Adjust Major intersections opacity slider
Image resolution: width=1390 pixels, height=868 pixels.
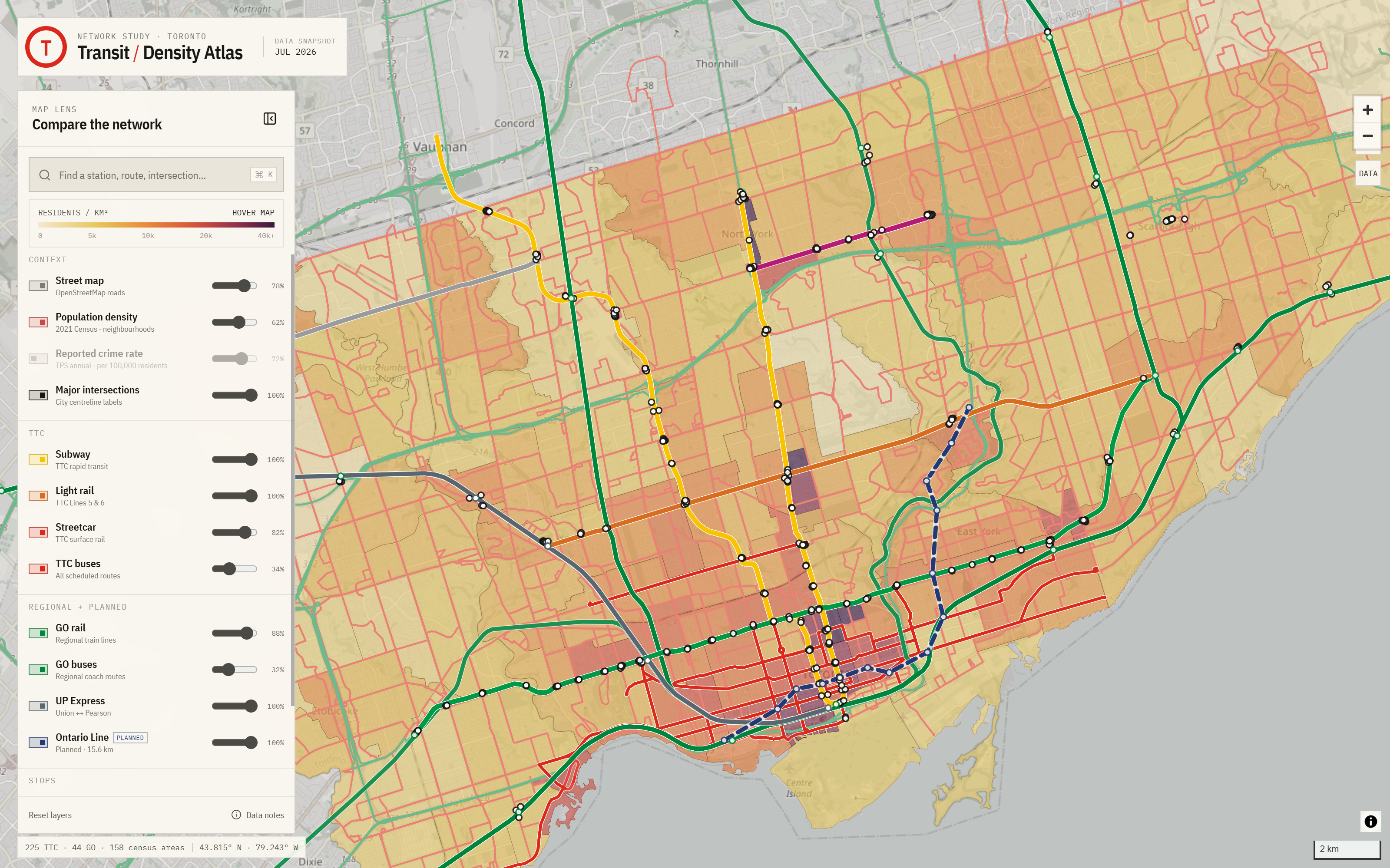coord(234,395)
